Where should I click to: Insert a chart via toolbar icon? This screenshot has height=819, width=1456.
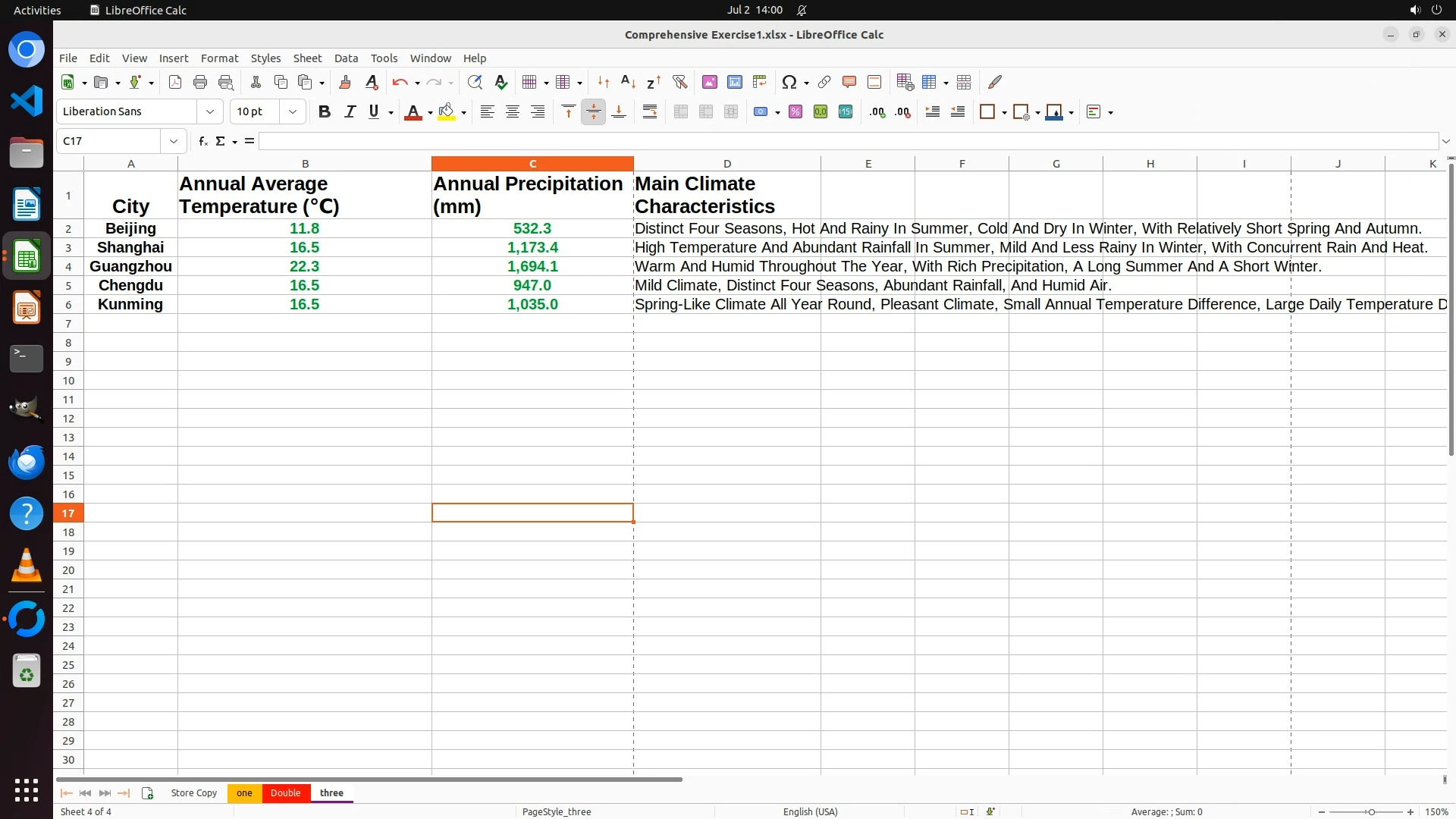(734, 82)
